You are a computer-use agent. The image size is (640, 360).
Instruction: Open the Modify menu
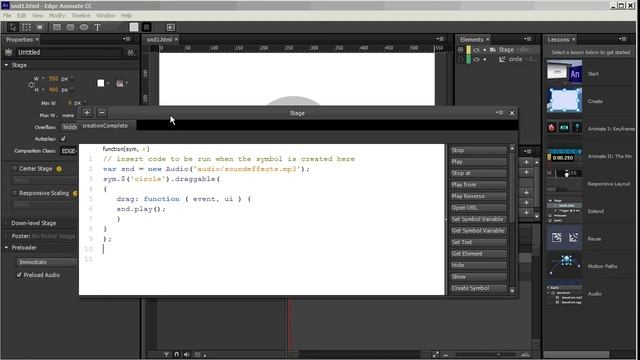point(57,16)
